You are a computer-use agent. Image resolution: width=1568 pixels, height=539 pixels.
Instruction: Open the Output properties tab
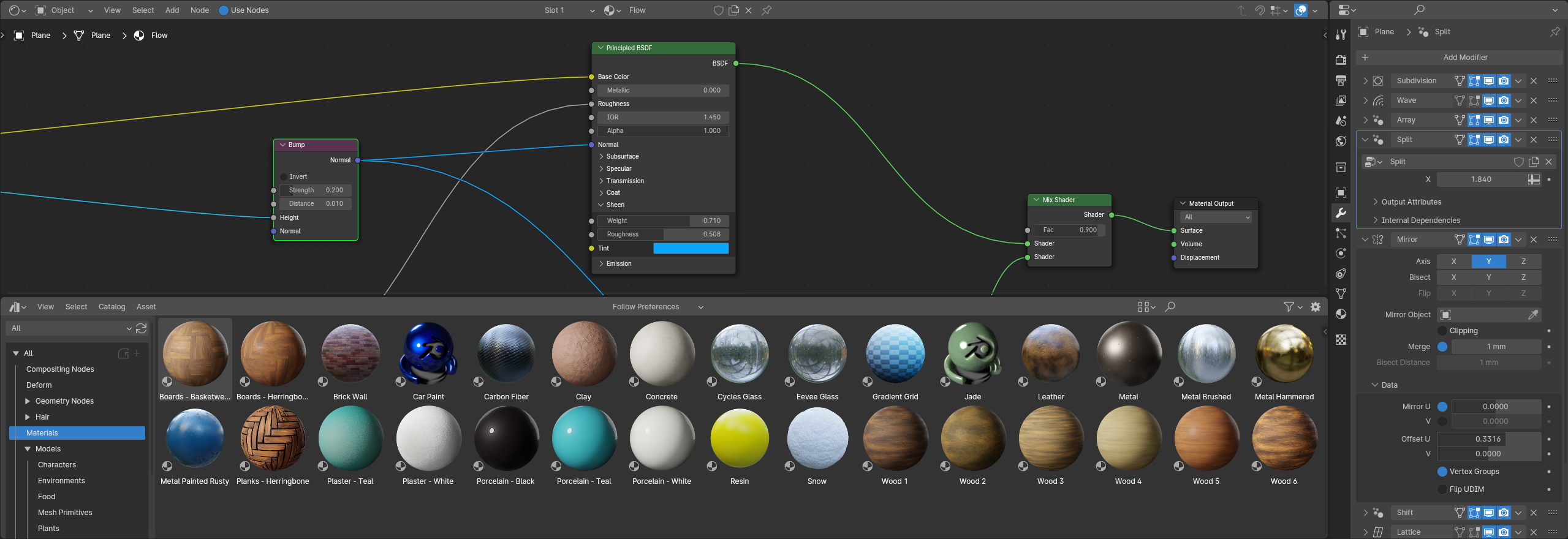tap(1341, 80)
